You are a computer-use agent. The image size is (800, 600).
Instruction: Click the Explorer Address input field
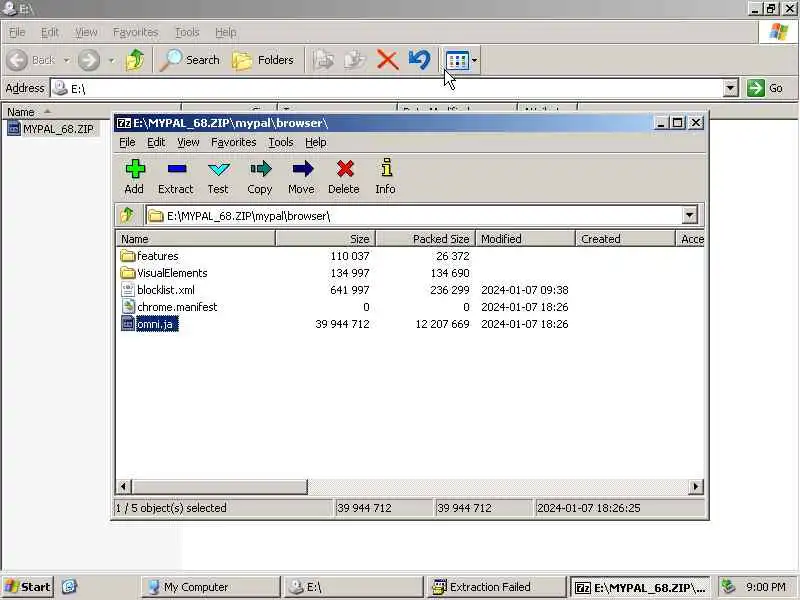[387, 88]
